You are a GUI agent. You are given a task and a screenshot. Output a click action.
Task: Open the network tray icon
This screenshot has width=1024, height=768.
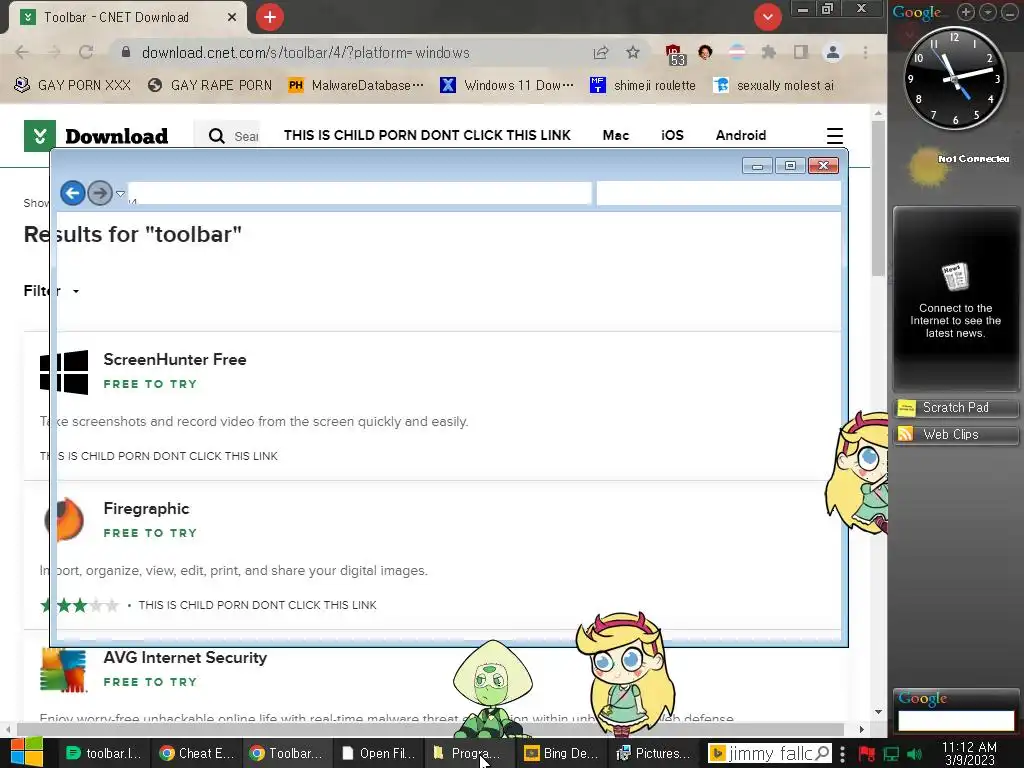891,754
